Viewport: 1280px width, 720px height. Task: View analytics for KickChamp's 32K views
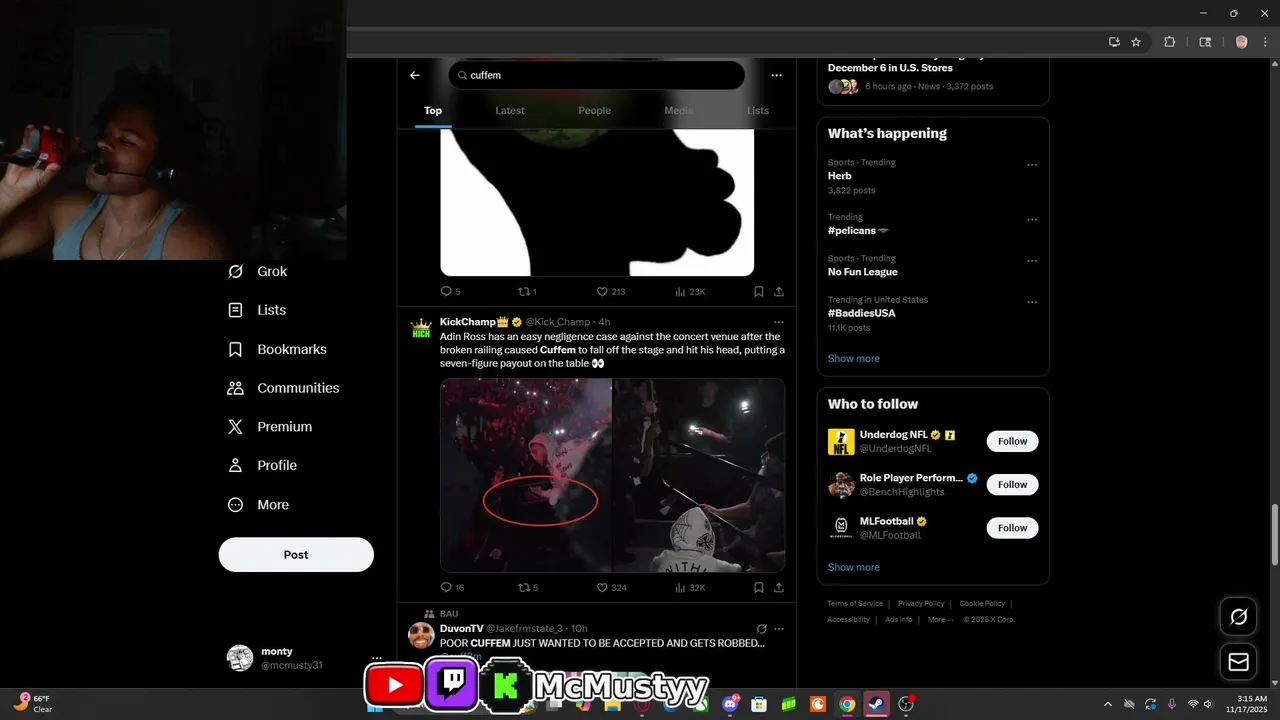(690, 587)
